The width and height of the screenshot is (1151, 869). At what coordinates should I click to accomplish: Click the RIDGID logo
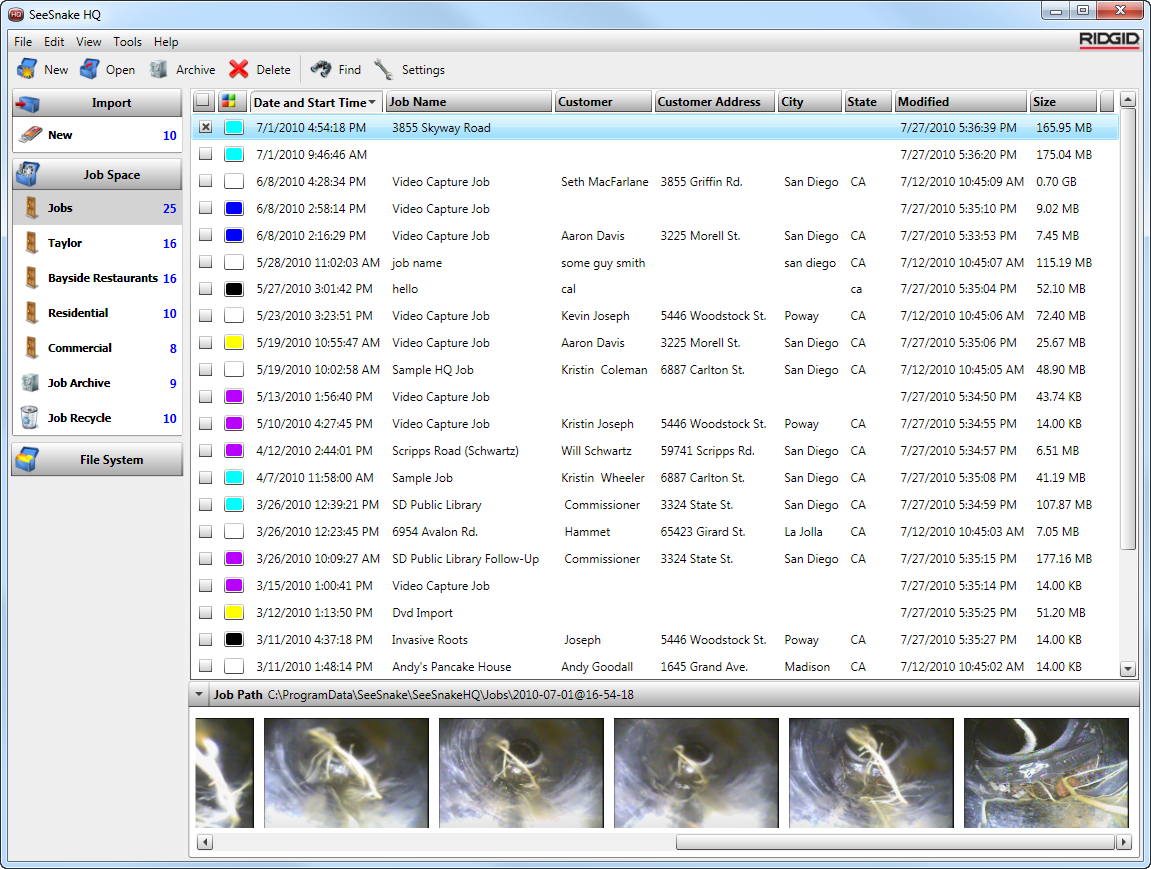tap(1108, 39)
